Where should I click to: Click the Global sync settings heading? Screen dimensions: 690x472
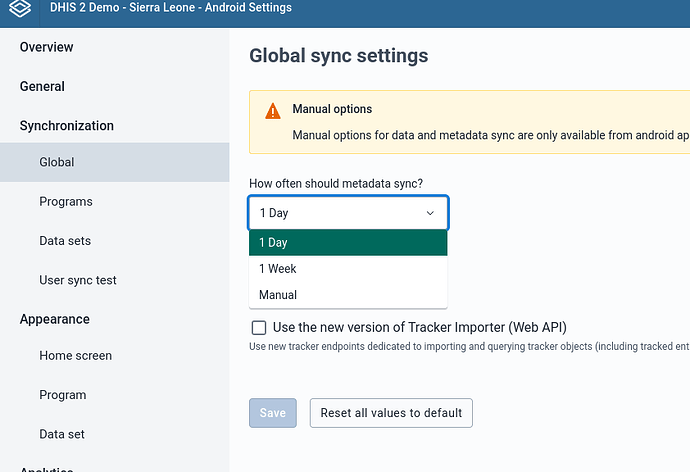338,56
